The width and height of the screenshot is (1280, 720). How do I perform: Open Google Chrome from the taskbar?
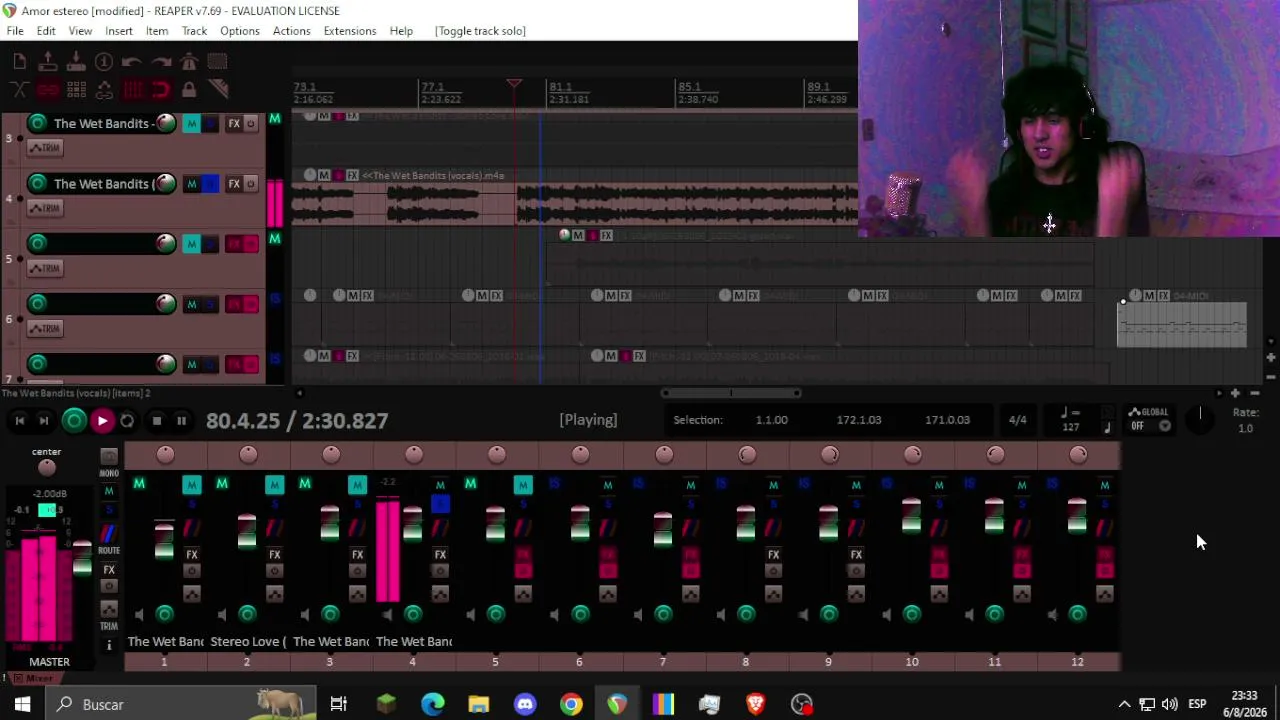[571, 704]
